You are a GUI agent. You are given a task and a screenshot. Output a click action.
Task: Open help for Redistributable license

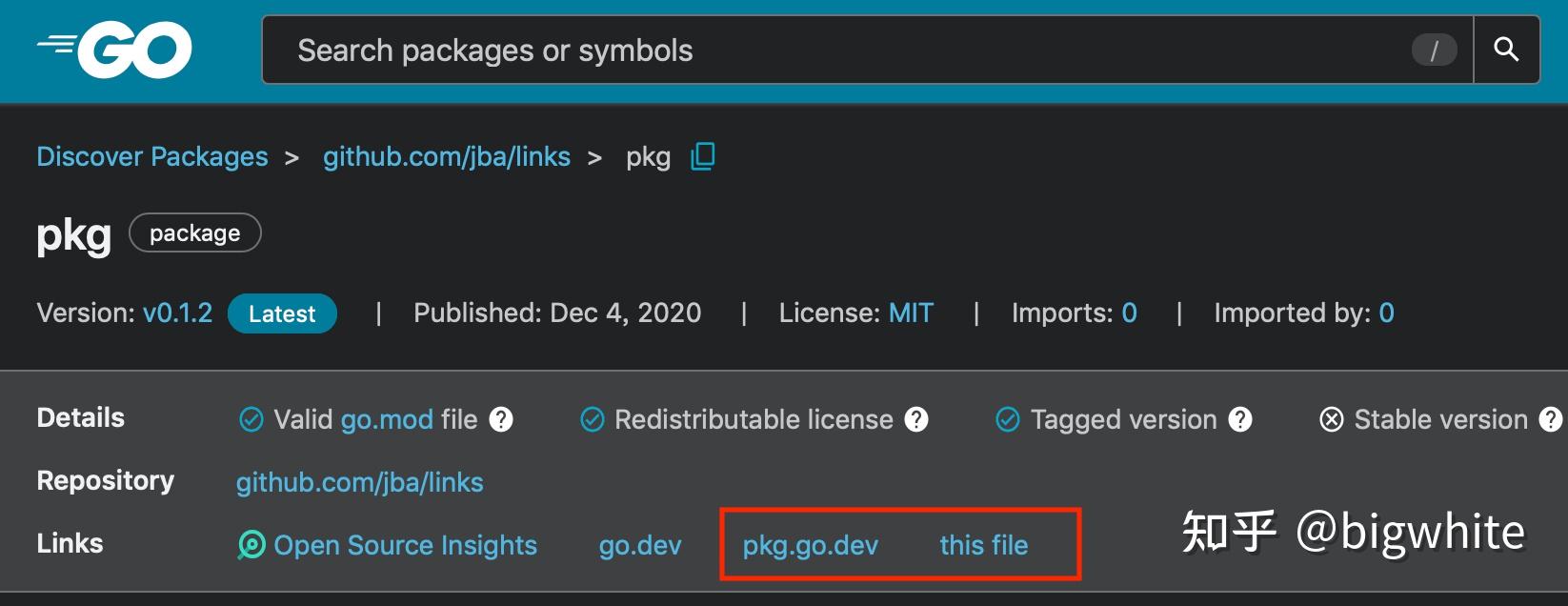point(916,419)
